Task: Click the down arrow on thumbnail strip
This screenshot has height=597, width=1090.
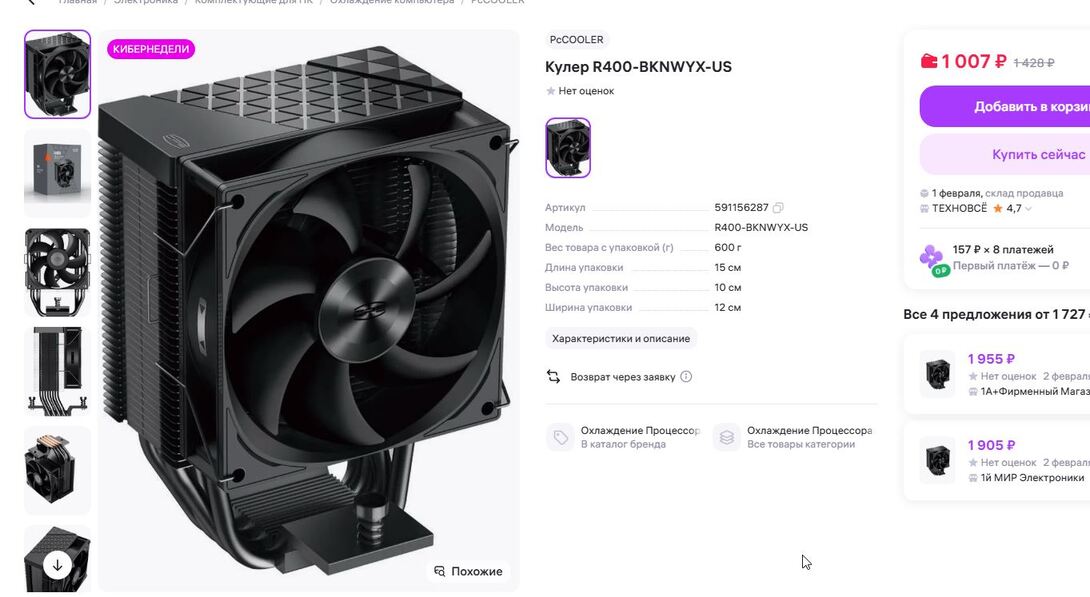Action: 58,565
